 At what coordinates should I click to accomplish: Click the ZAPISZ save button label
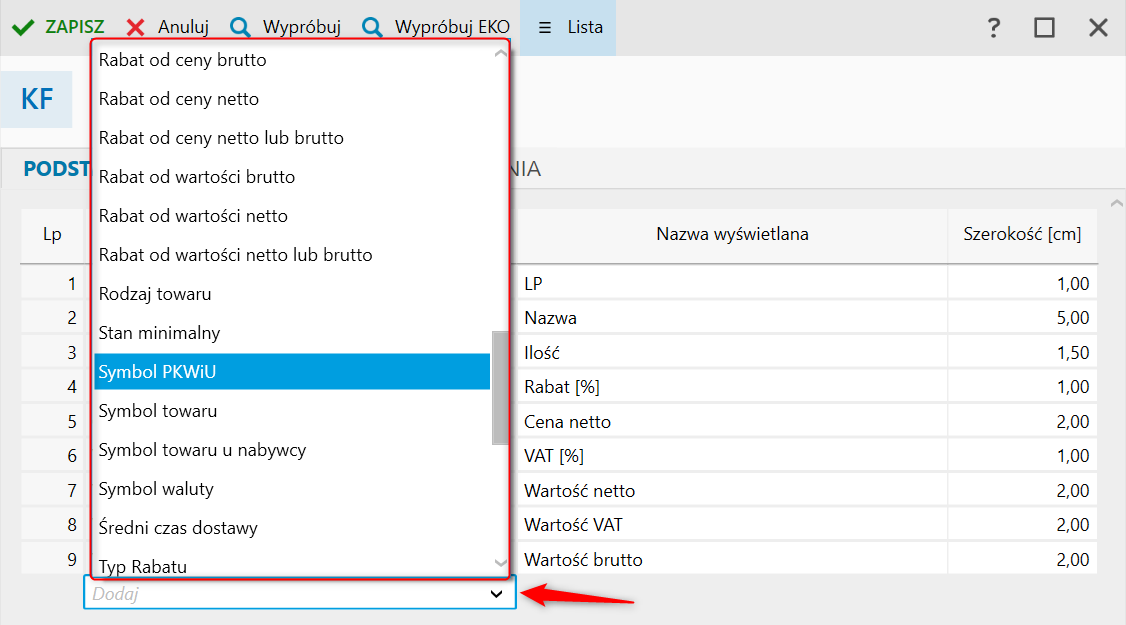pyautogui.click(x=75, y=27)
